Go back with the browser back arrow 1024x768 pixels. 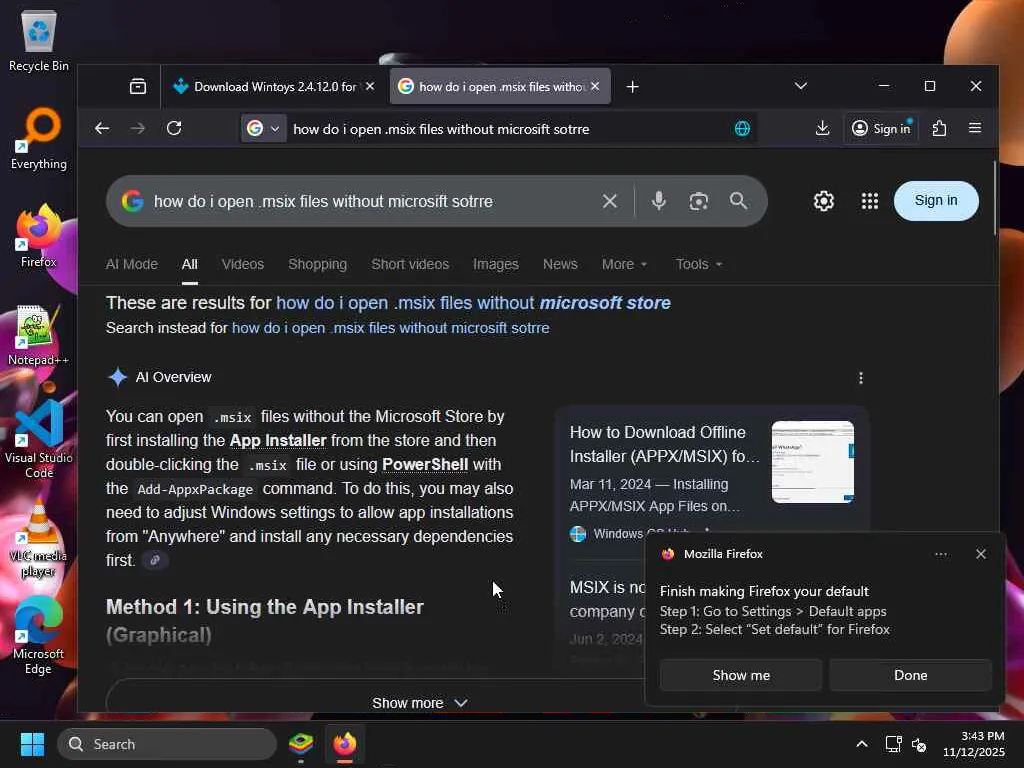pos(102,128)
